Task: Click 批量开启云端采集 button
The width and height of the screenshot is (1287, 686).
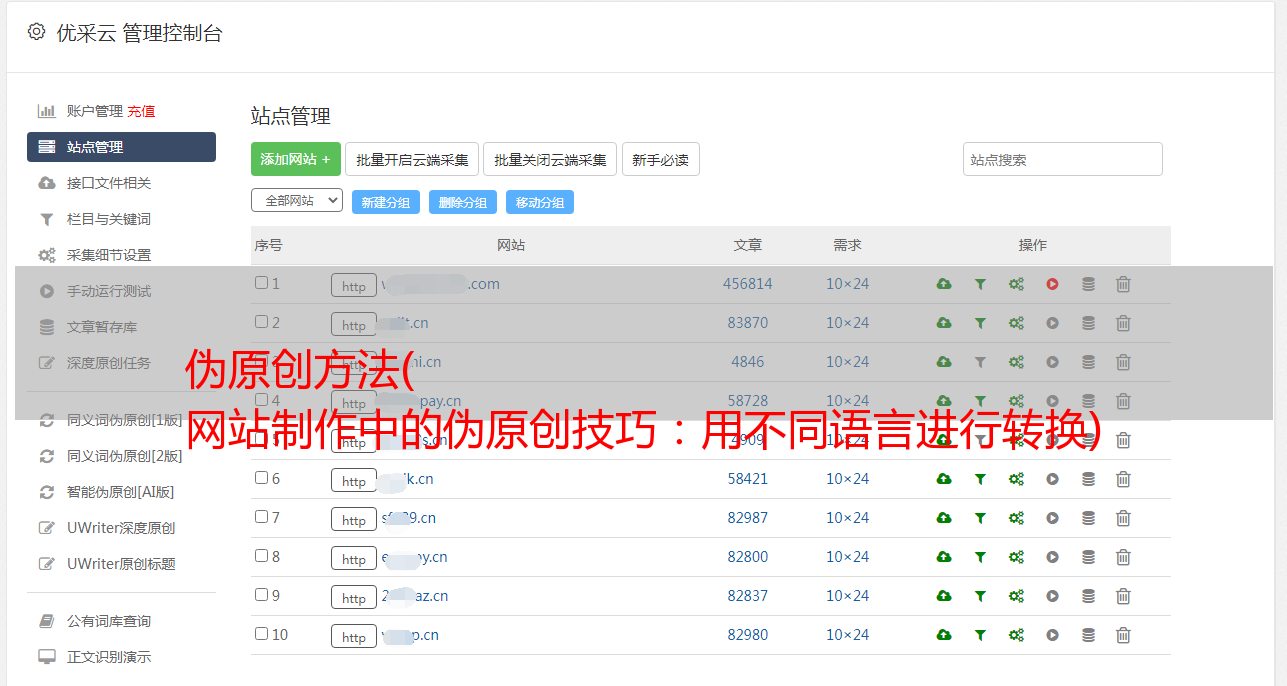Action: tap(412, 159)
